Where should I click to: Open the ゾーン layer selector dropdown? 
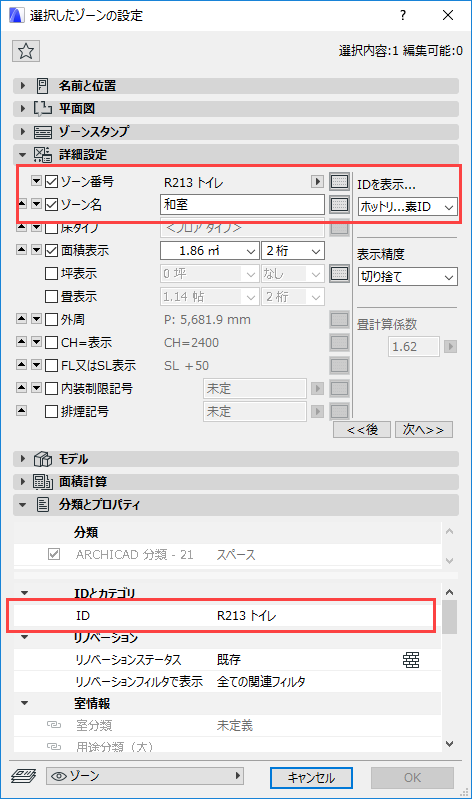(145, 776)
